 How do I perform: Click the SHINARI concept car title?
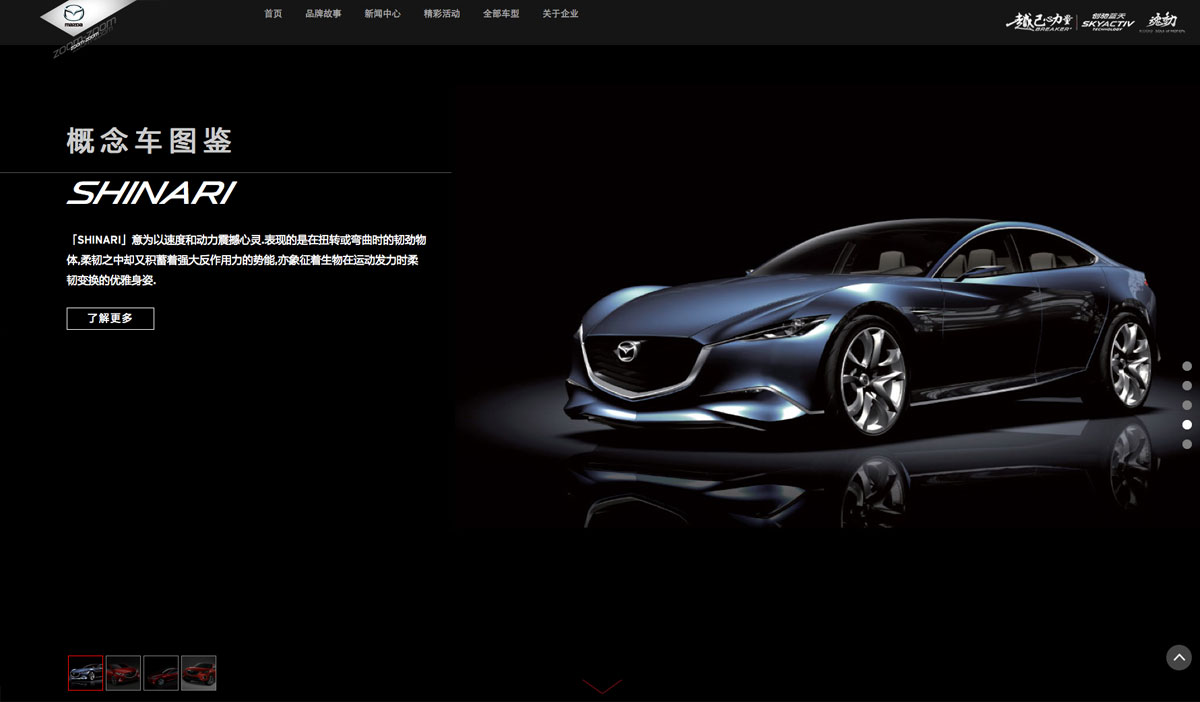coord(152,193)
